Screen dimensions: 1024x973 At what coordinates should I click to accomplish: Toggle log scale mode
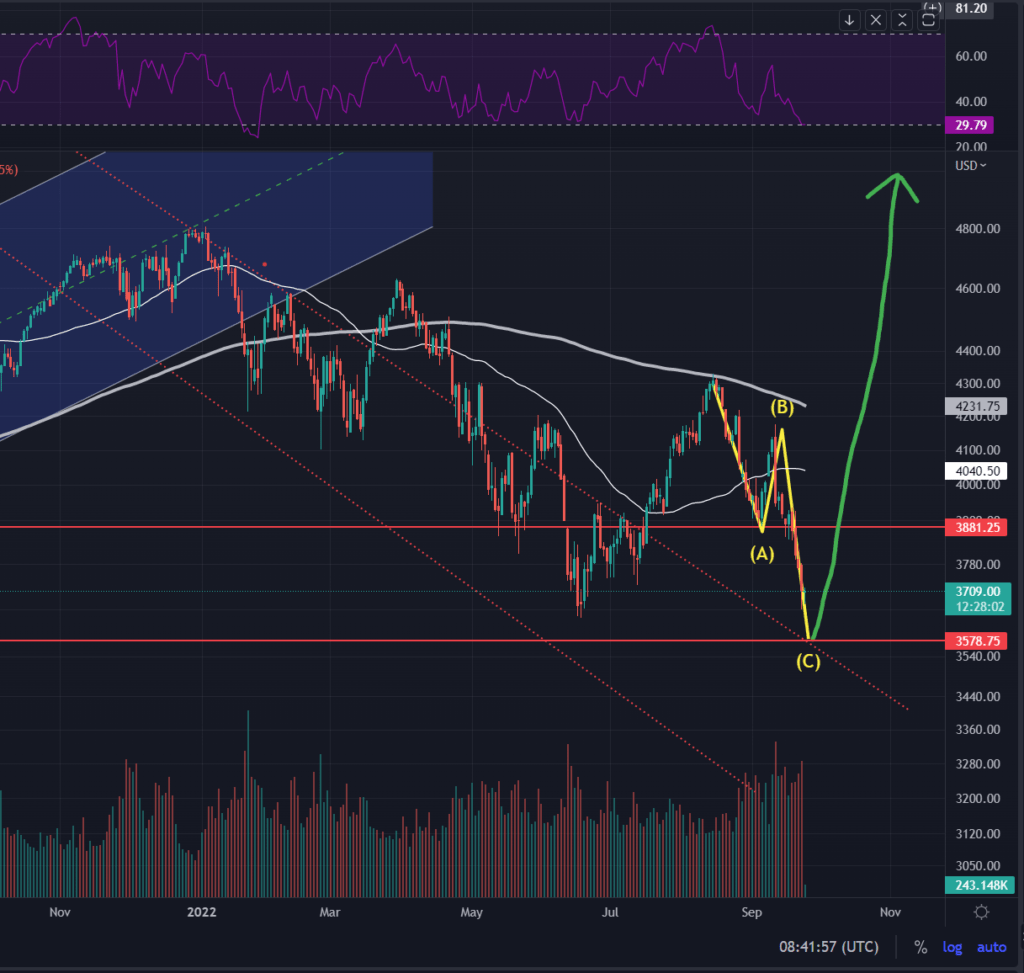952,947
